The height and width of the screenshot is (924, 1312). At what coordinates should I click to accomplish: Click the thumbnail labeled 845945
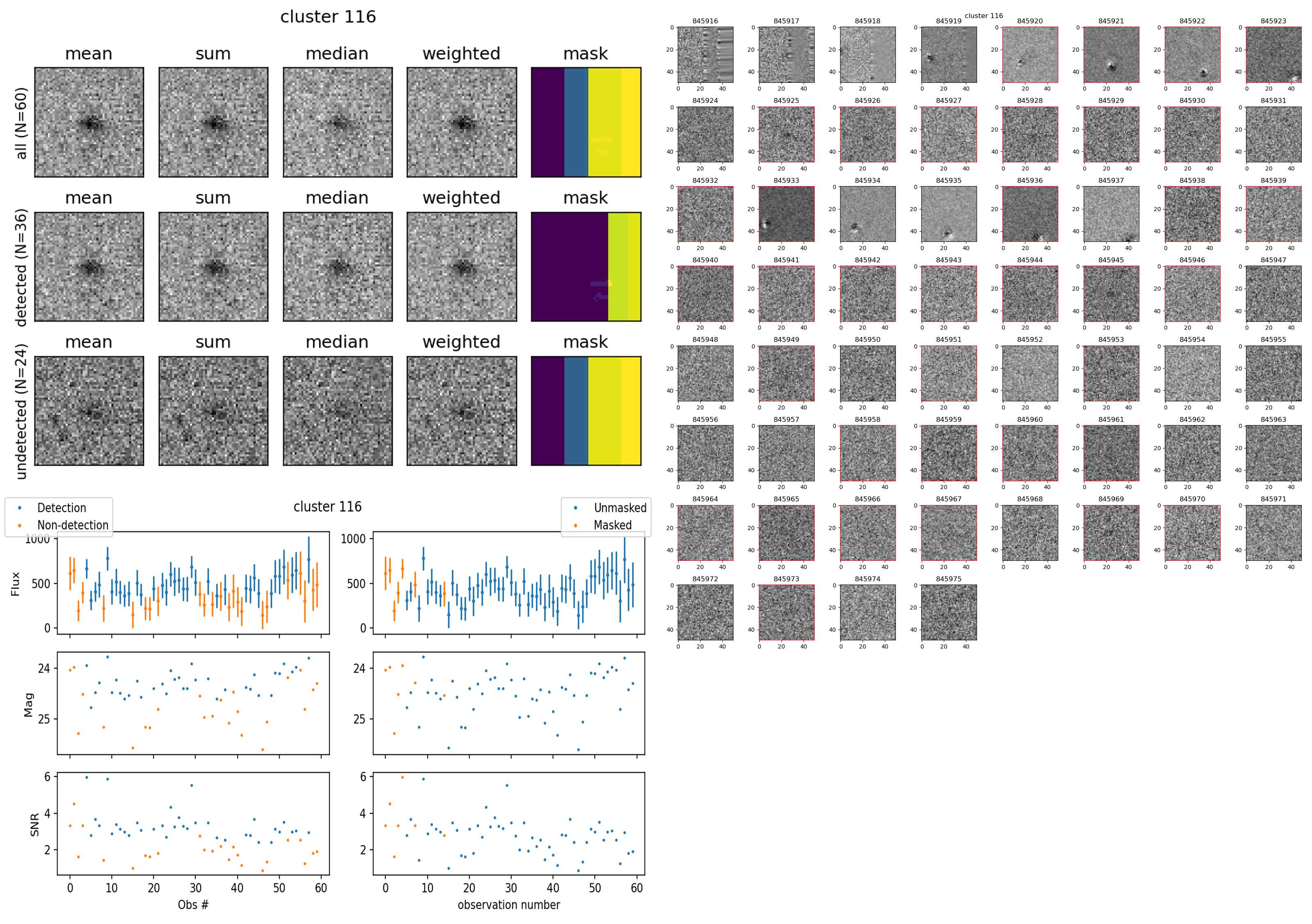pos(1111,294)
